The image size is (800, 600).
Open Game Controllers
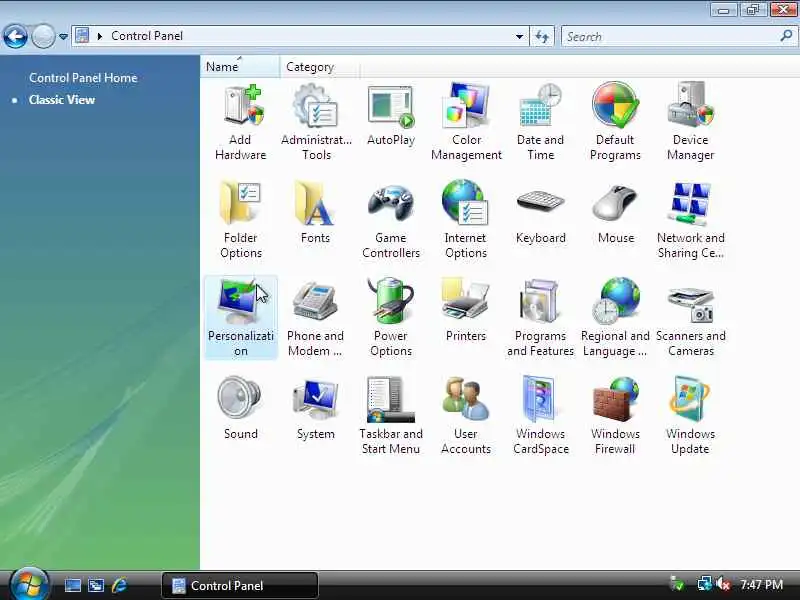[x=391, y=219]
